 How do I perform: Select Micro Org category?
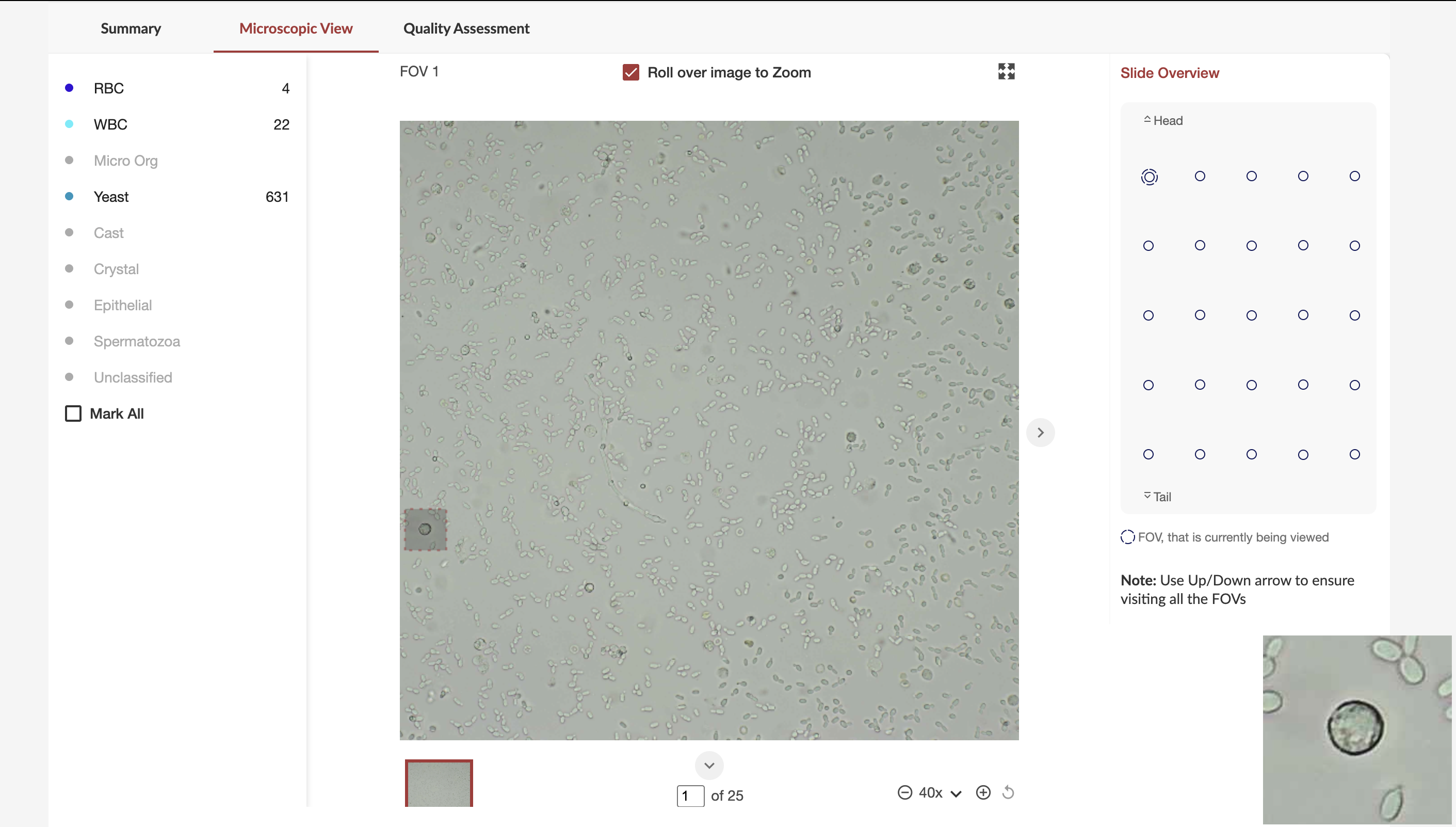pos(125,160)
